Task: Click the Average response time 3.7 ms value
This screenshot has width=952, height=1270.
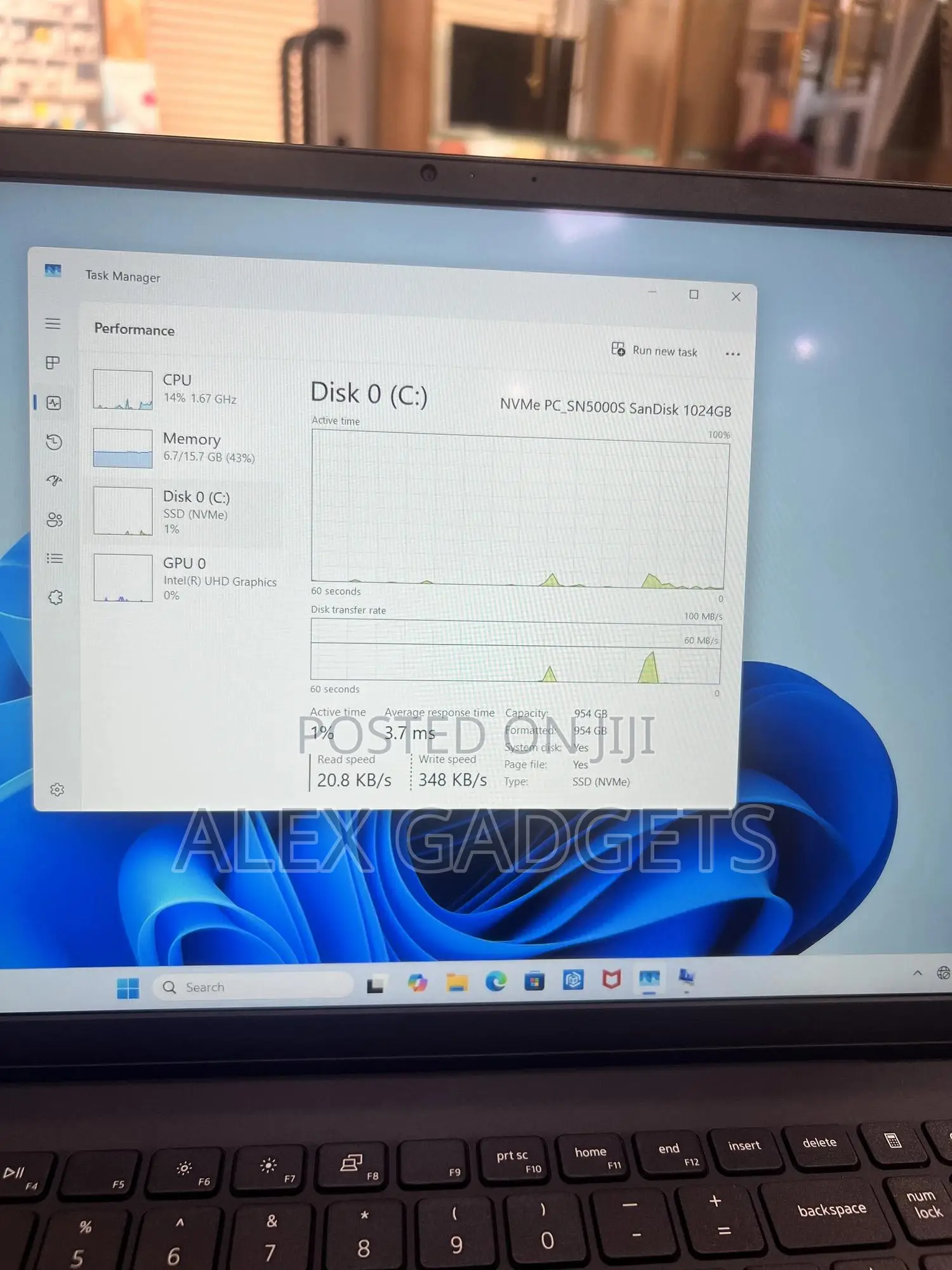Action: tap(410, 733)
